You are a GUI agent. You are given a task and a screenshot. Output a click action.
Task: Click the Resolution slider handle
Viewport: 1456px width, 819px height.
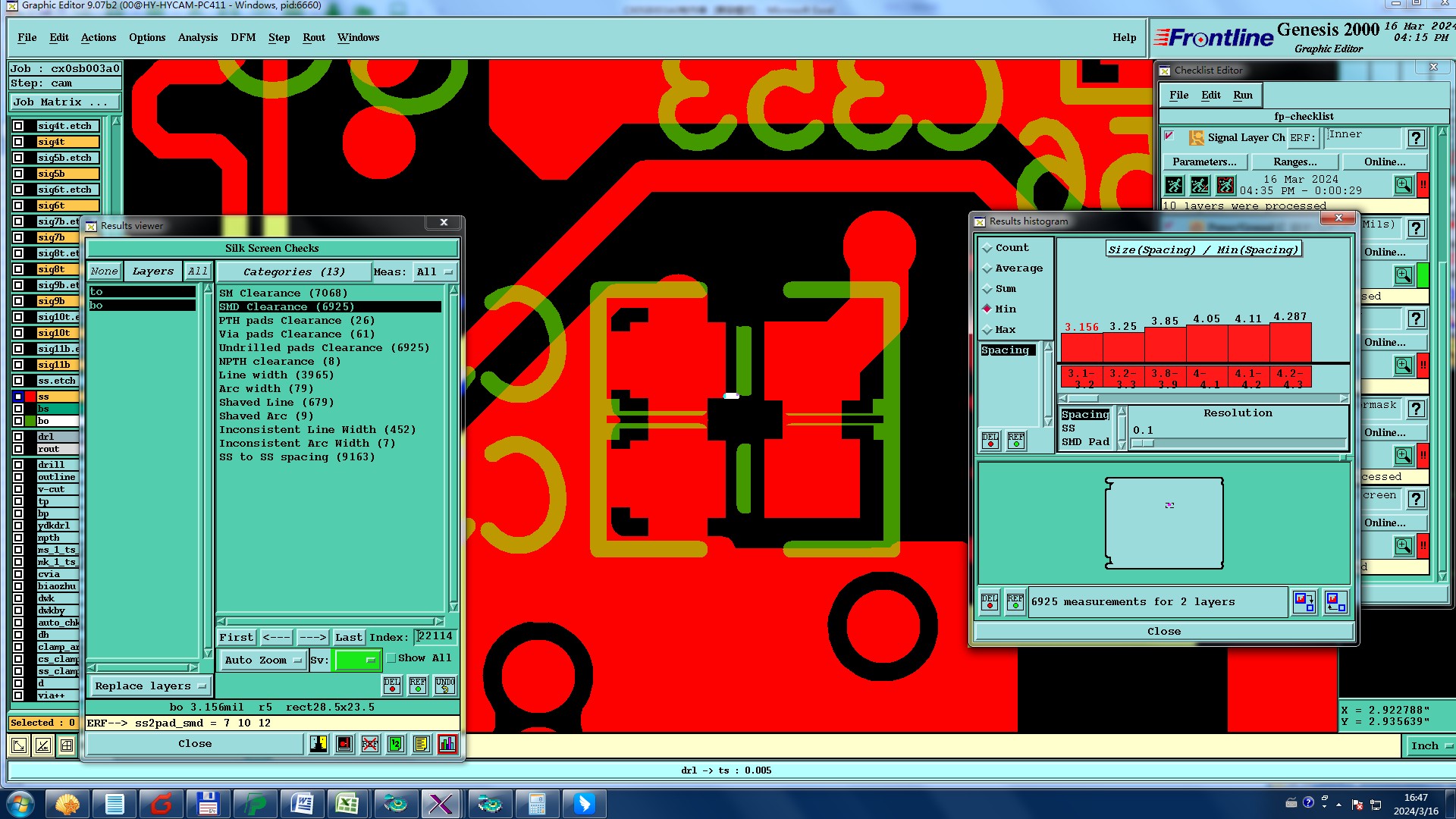1142,444
